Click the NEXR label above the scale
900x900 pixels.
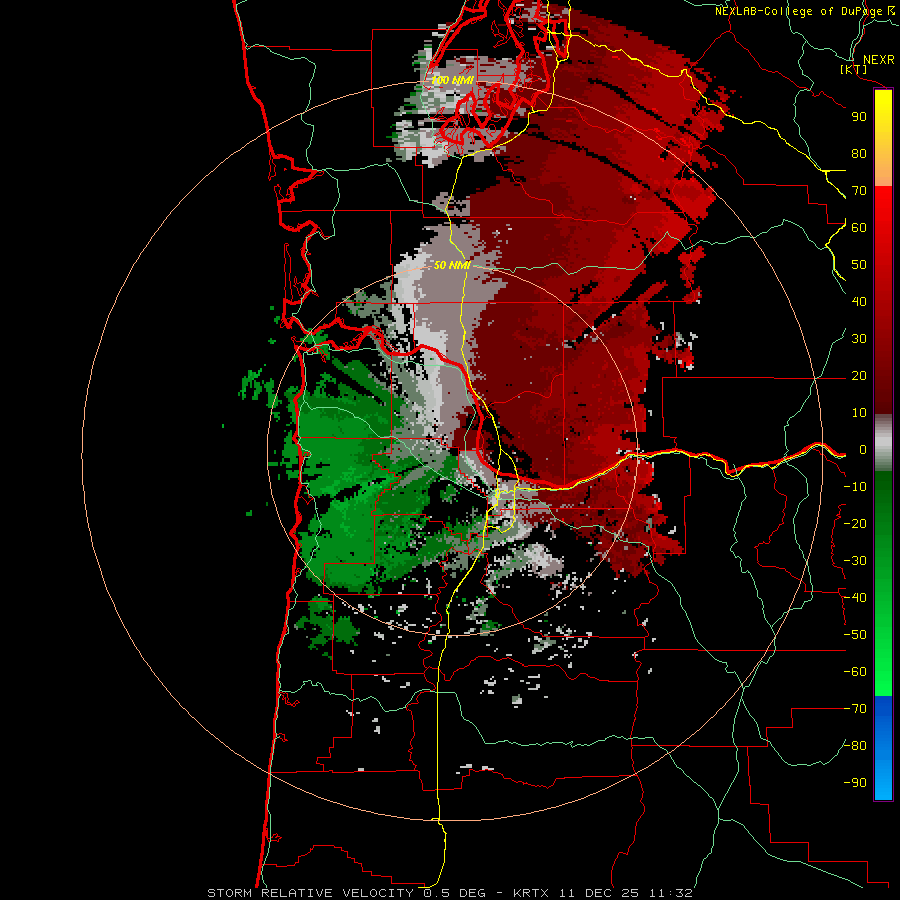[x=878, y=60]
